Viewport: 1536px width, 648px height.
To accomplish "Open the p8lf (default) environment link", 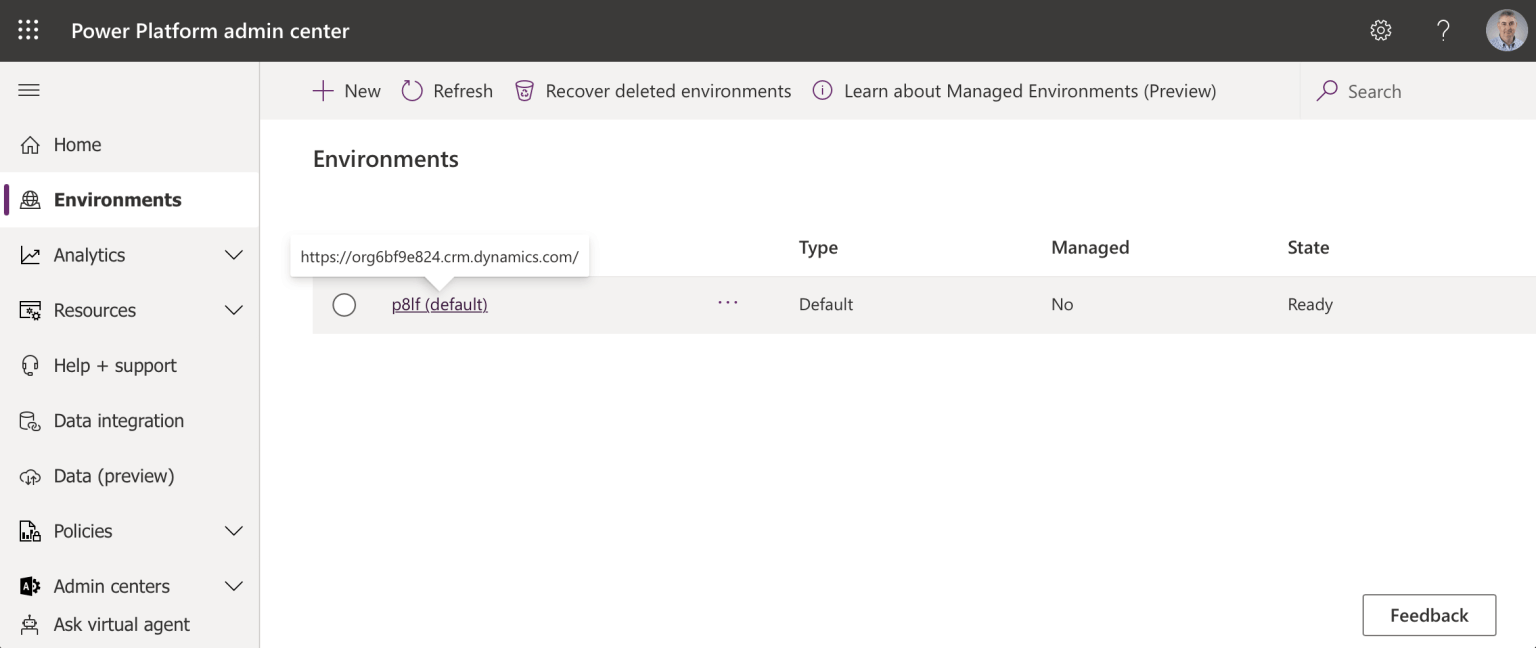I will point(439,305).
